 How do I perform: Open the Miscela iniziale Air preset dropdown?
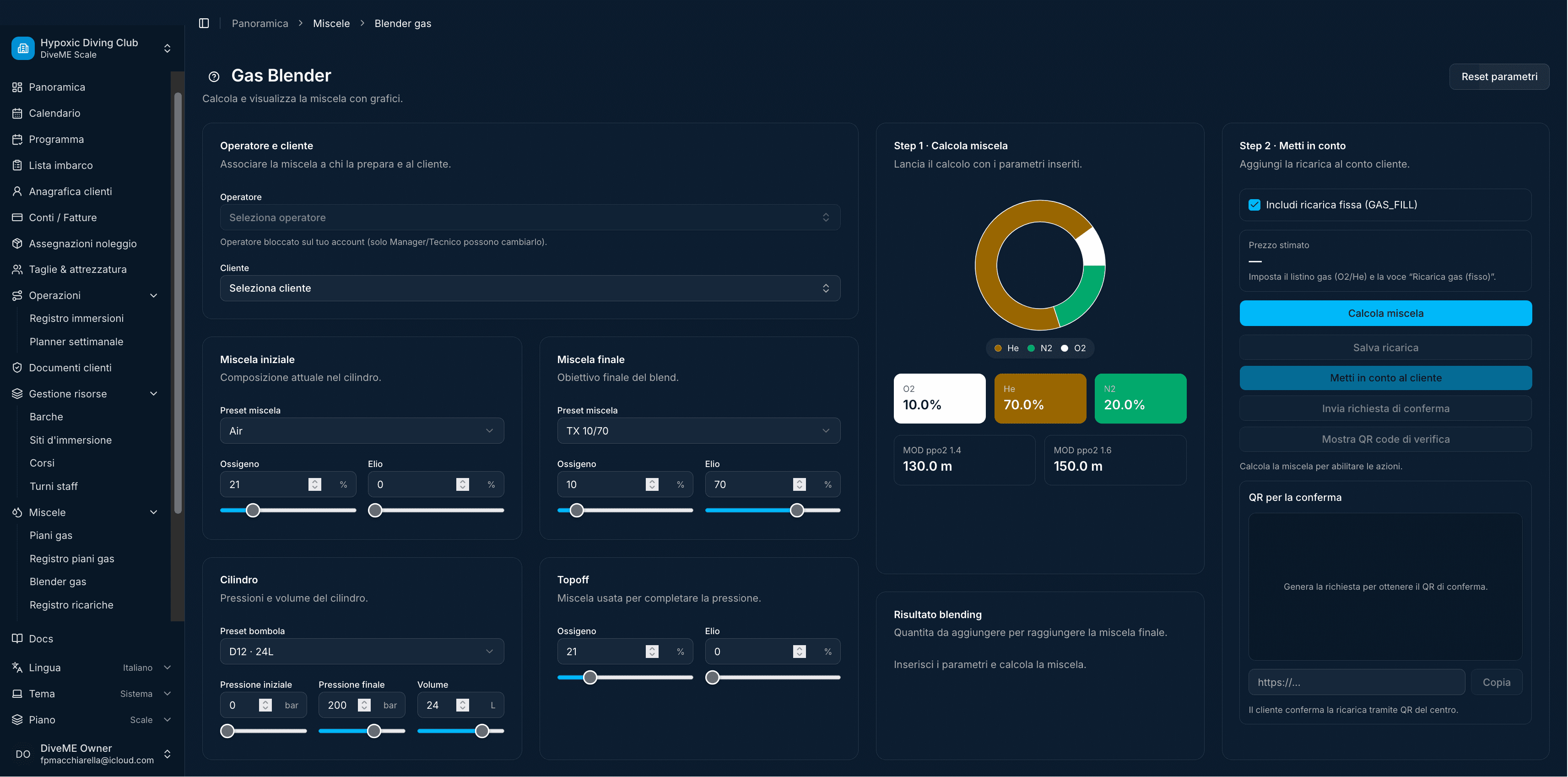(x=362, y=431)
